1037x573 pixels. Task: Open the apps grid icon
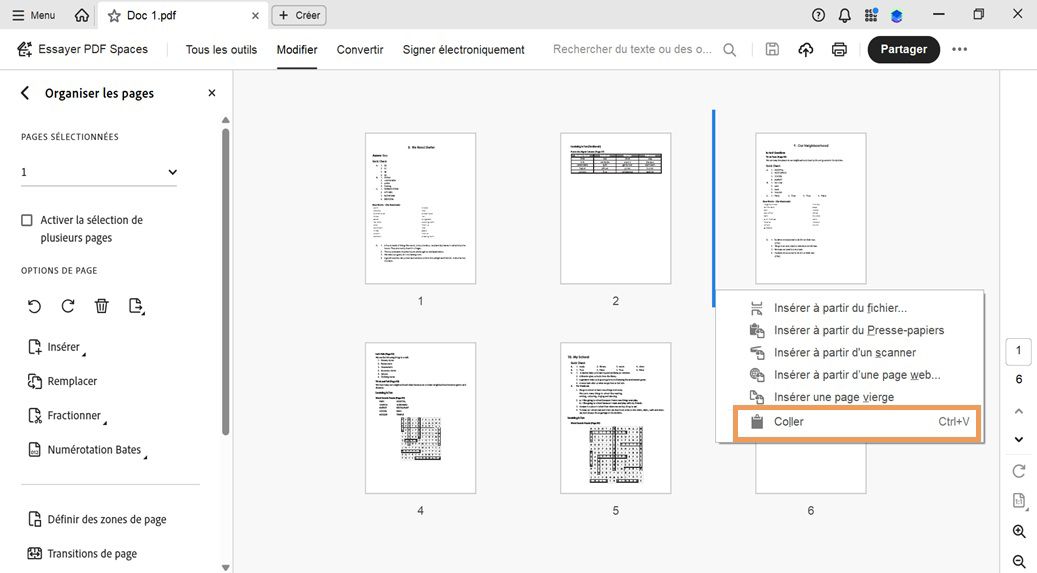click(x=871, y=15)
